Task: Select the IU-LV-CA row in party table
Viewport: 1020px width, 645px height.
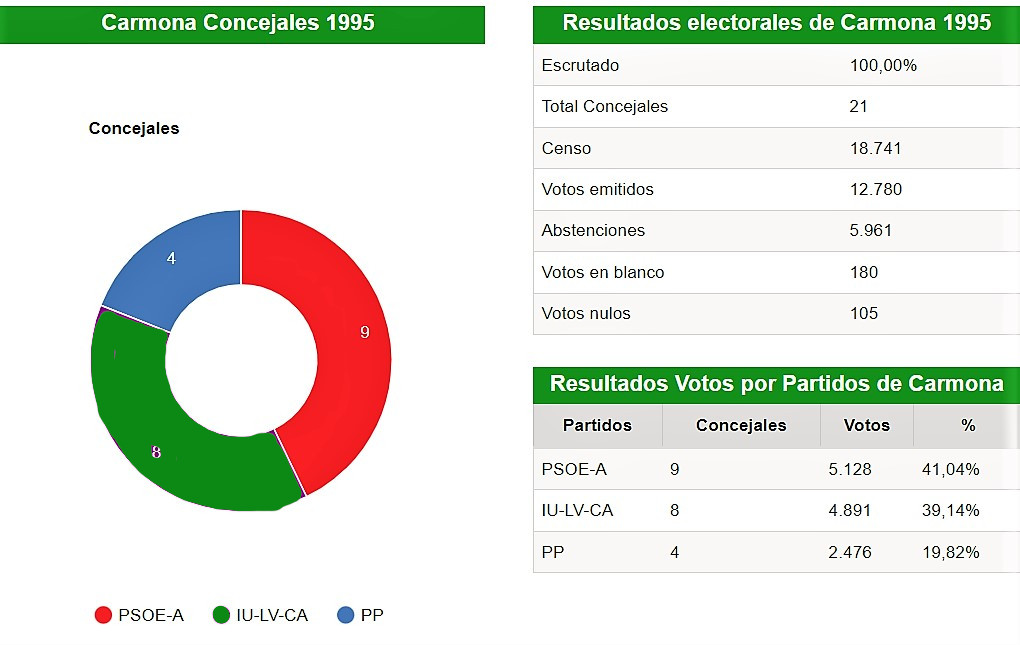Action: tap(777, 510)
